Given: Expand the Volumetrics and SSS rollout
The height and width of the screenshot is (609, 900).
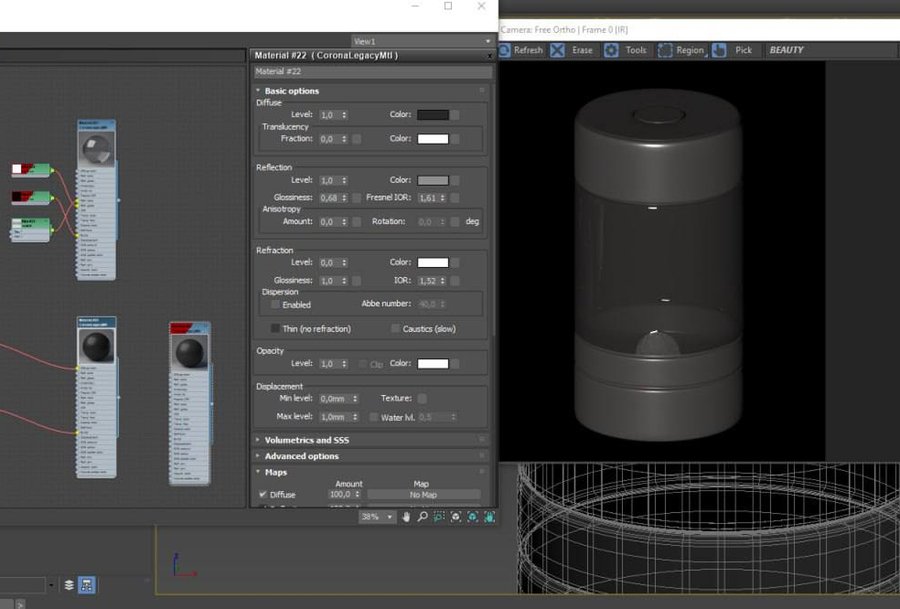Looking at the screenshot, I should pyautogui.click(x=307, y=440).
